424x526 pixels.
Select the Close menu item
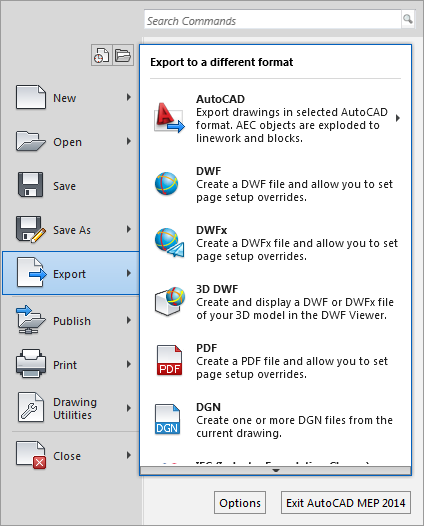click(x=71, y=456)
